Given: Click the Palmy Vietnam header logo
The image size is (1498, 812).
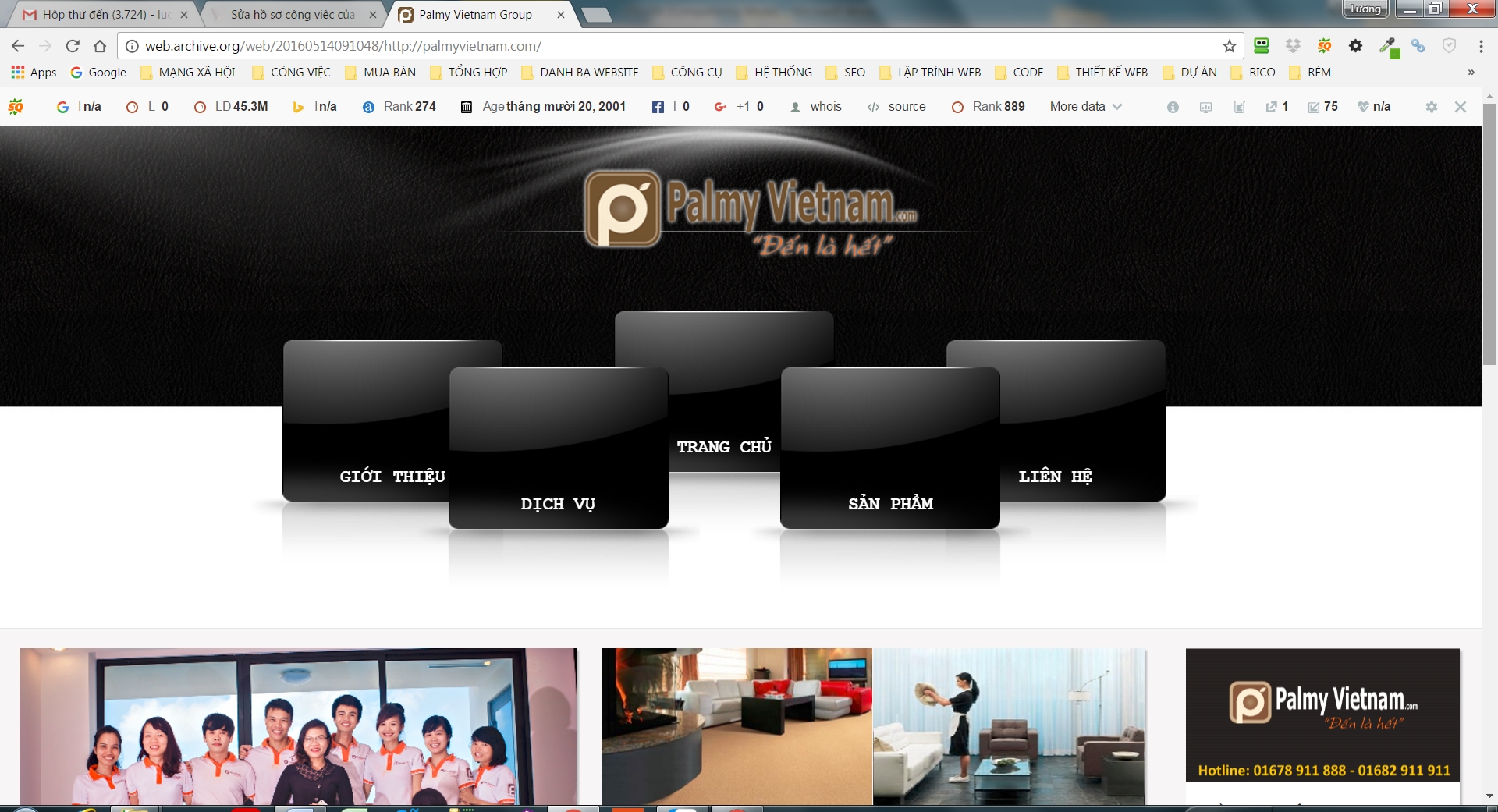Looking at the screenshot, I should pos(751,212).
